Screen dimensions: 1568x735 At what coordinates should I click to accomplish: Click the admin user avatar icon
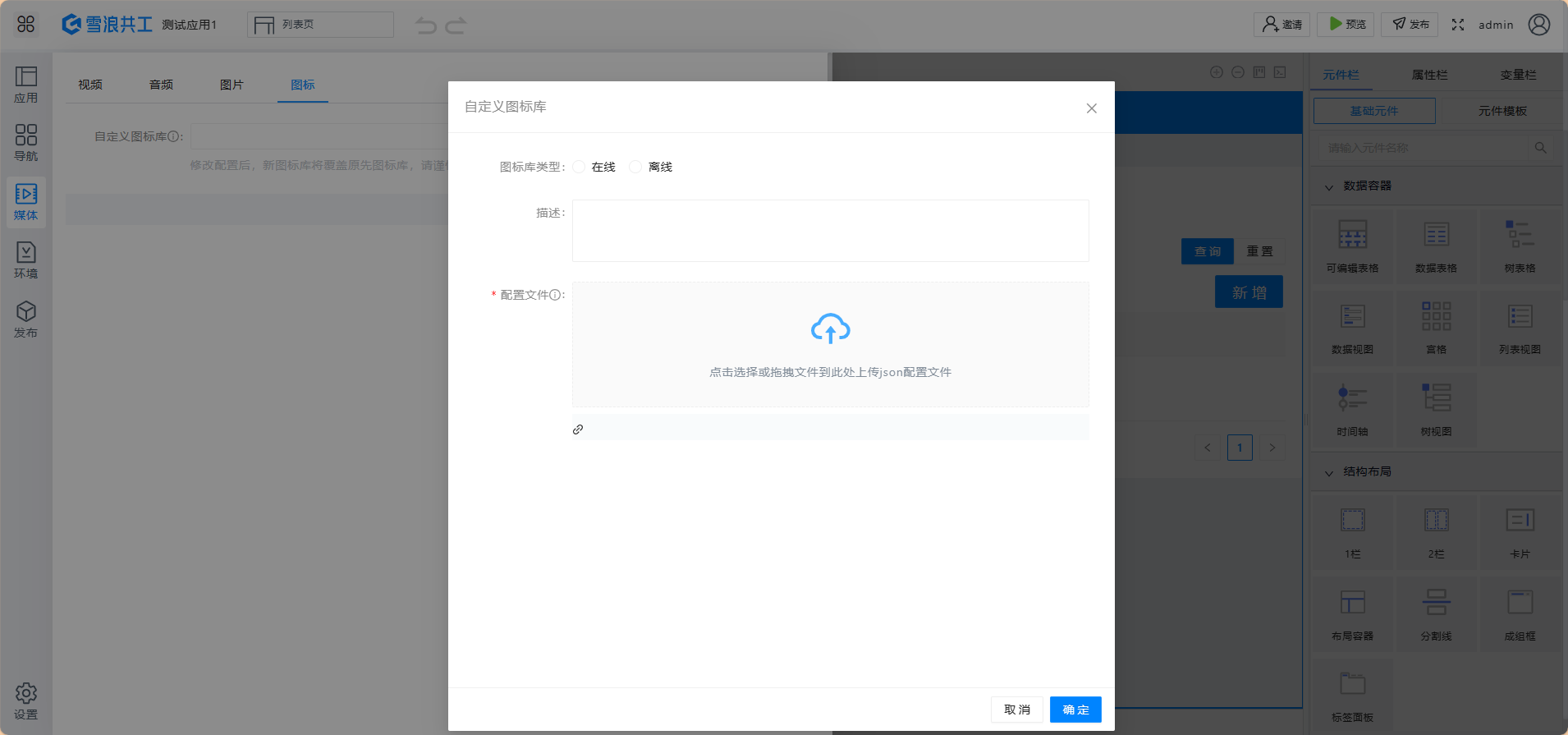point(1539,25)
